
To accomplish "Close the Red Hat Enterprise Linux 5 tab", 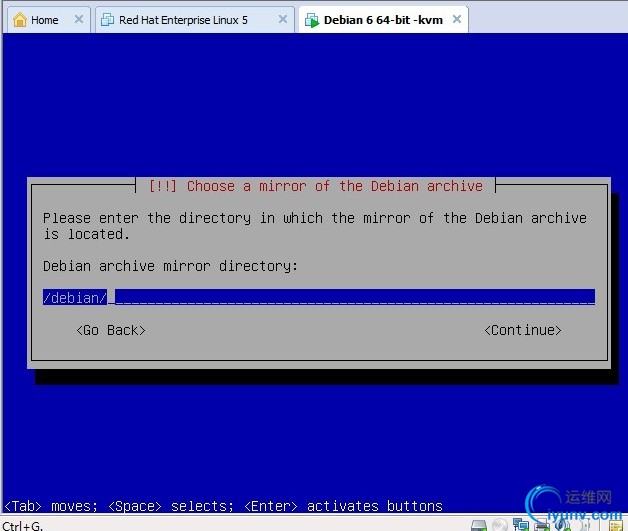I will (283, 19).
